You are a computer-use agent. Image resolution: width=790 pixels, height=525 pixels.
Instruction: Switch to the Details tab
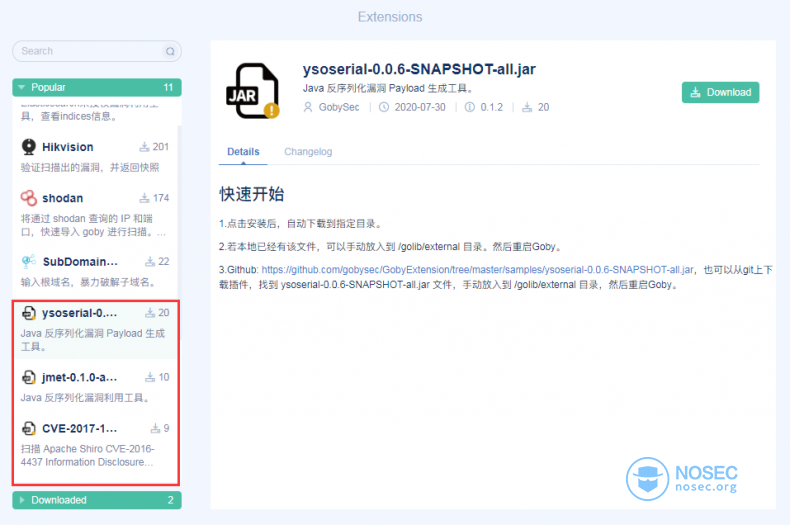coord(243,152)
